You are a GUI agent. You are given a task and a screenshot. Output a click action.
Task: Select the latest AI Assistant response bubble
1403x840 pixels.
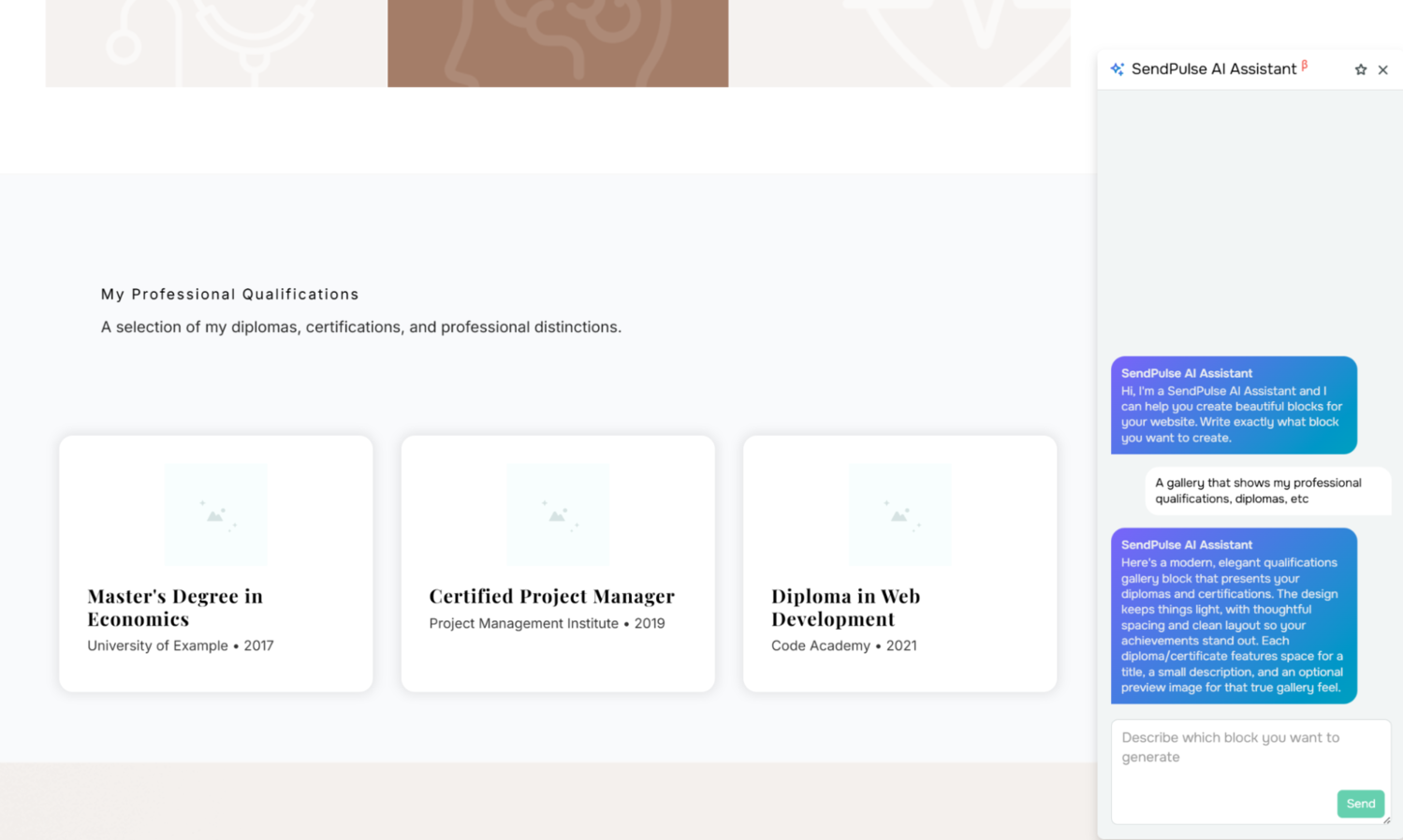(1233, 616)
